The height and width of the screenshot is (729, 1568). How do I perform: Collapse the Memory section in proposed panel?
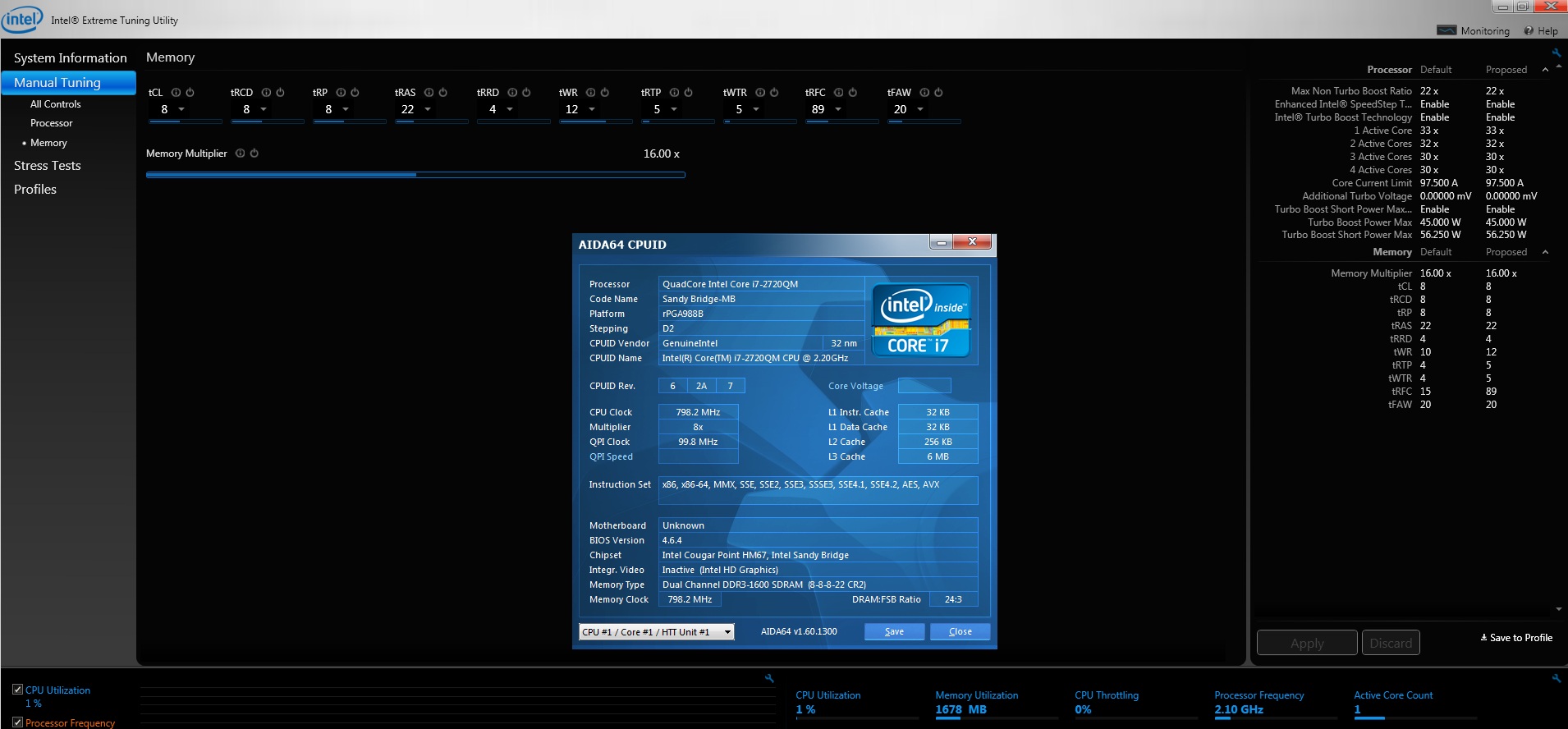tap(1545, 252)
